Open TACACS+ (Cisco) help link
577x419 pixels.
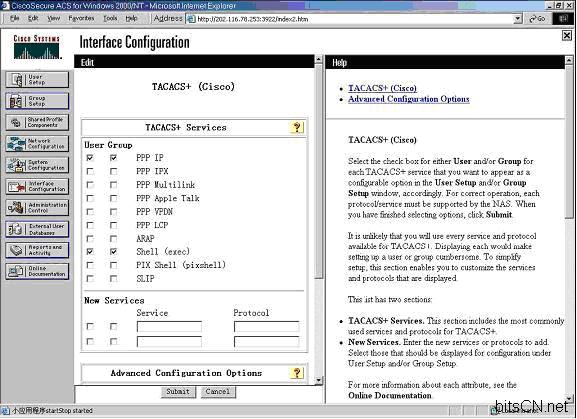click(382, 88)
